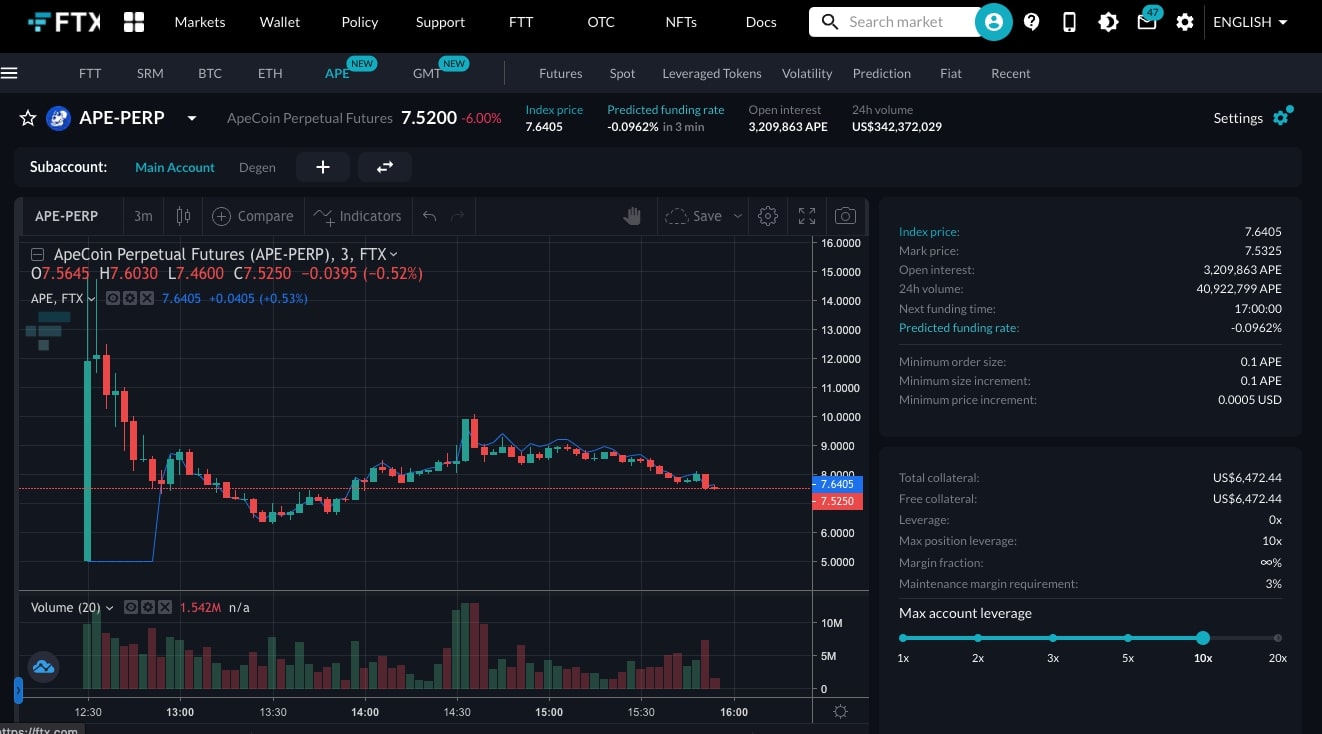Save the chart layout to cloud
The height and width of the screenshot is (734, 1322).
tap(693, 216)
